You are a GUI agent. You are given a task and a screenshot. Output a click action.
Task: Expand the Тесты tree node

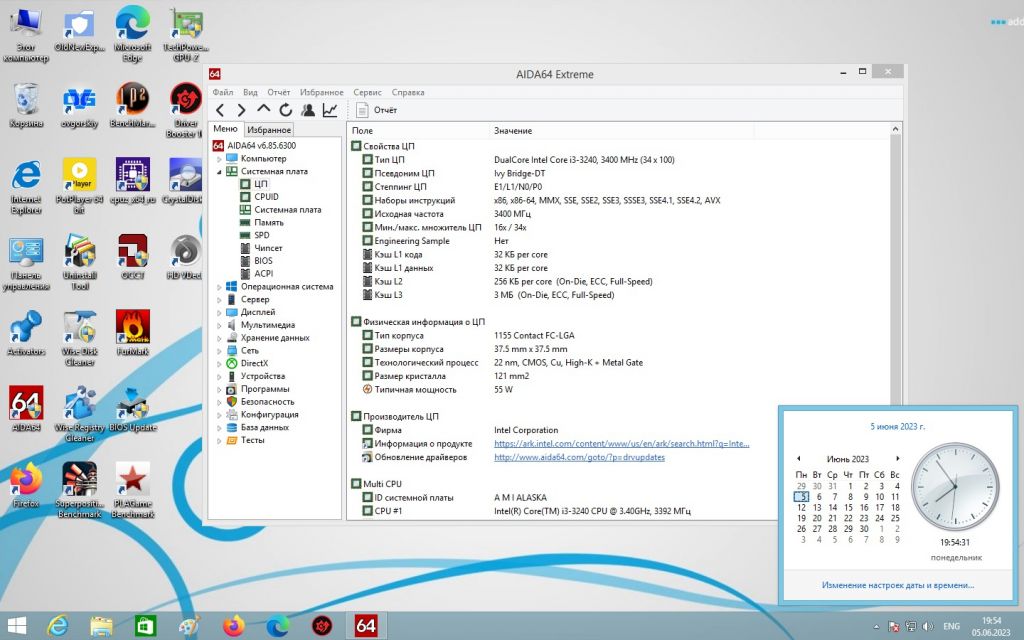point(219,440)
